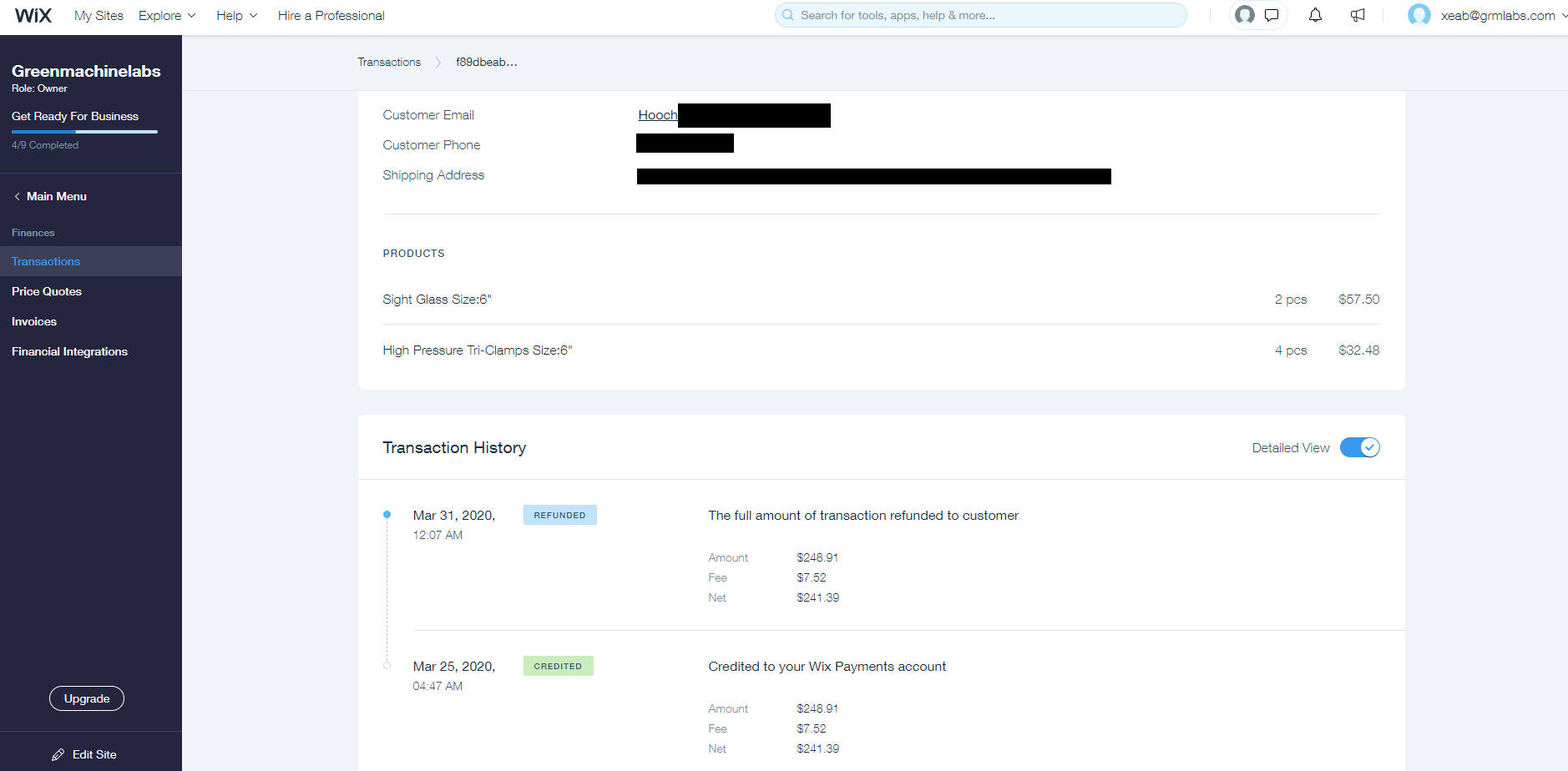Click the Wix logo
Image resolution: width=1568 pixels, height=771 pixels.
(33, 16)
